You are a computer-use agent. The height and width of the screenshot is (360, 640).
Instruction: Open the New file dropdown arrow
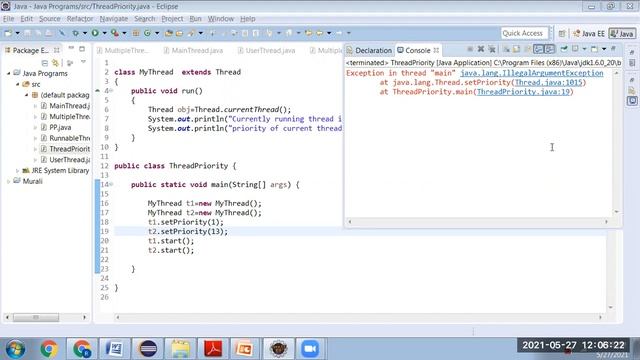tap(17, 33)
